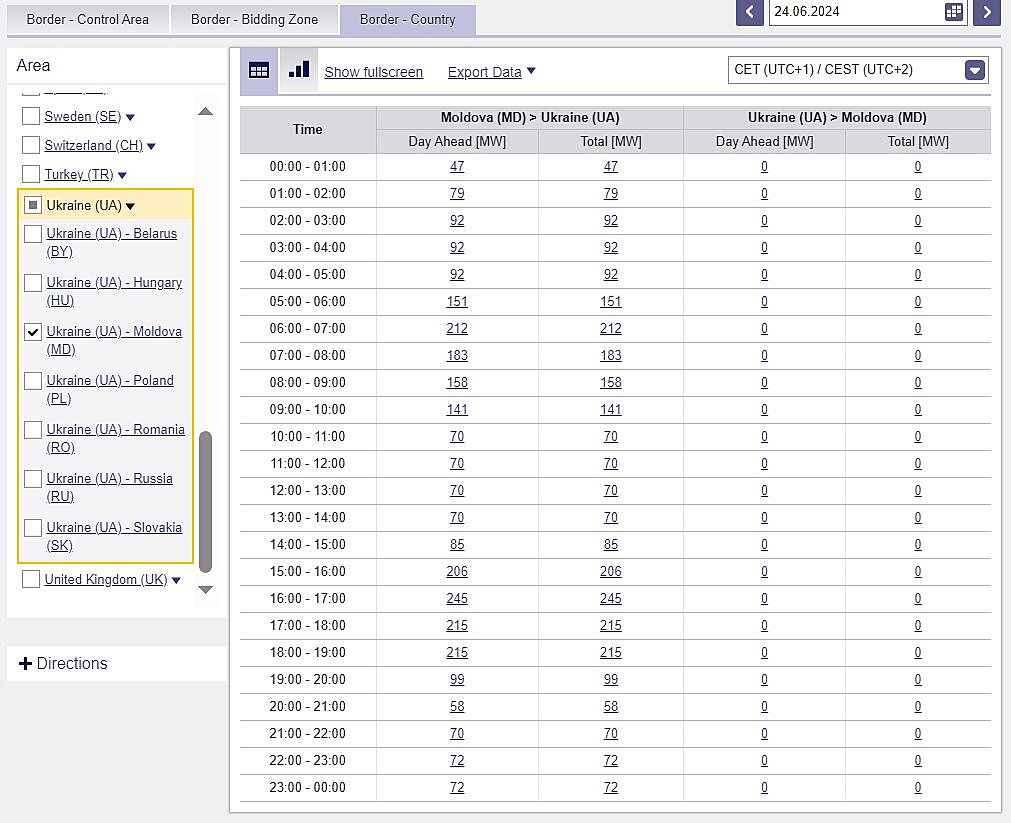Image resolution: width=1011 pixels, height=823 pixels.
Task: Click the plus icon beside Directions
Action: point(26,664)
